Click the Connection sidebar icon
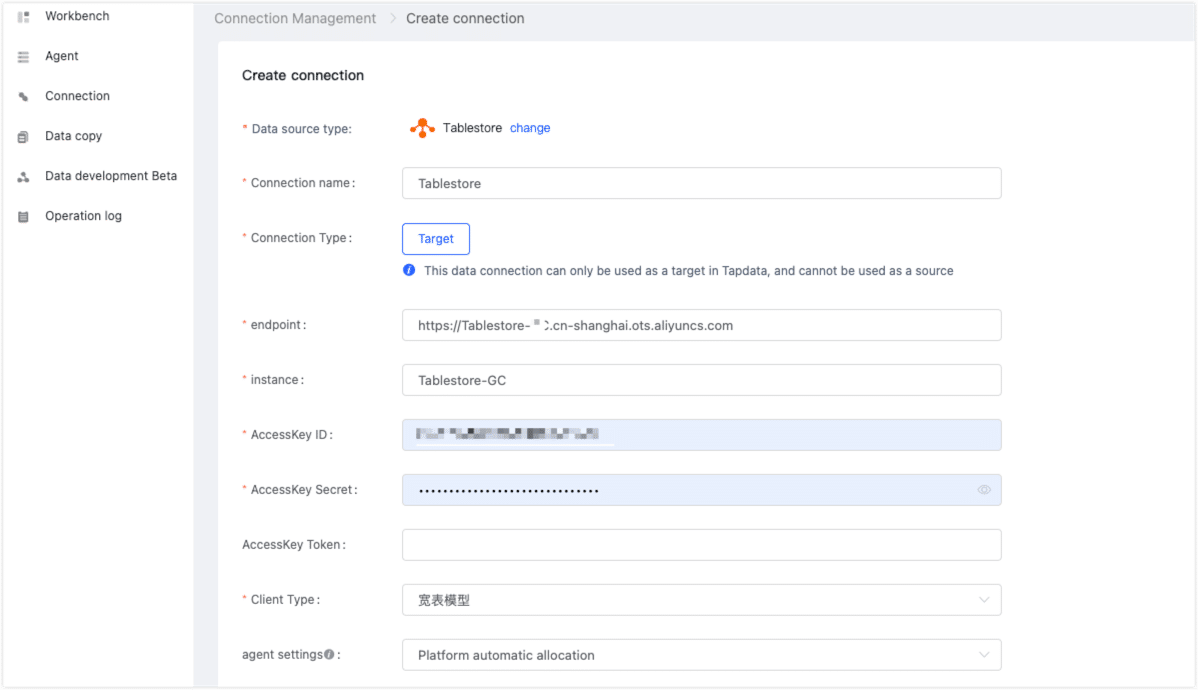Viewport: 1198px width, 690px height. point(24,97)
